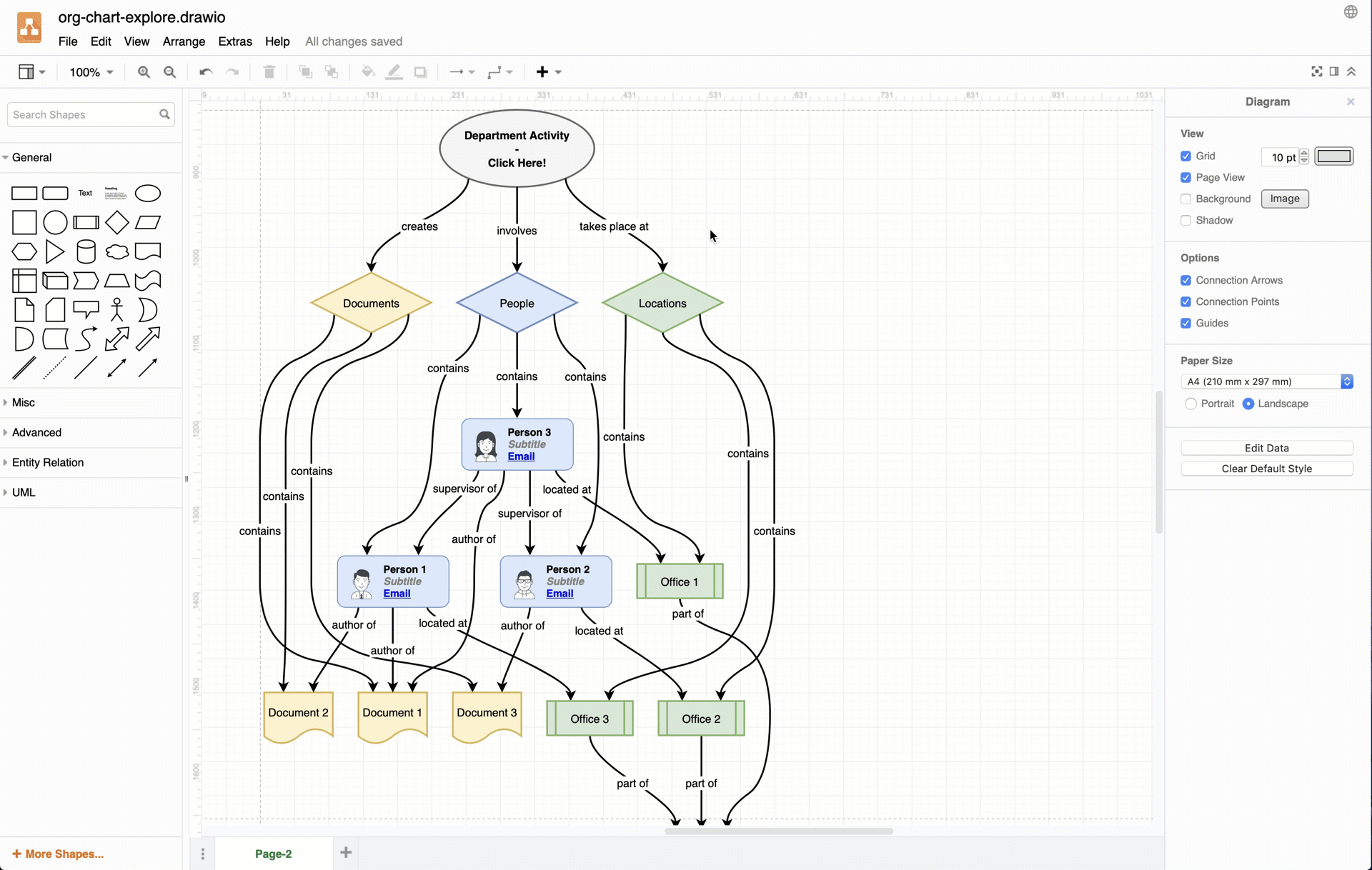Collapse the General shapes section
This screenshot has height=870, width=1372.
pyautogui.click(x=32, y=157)
